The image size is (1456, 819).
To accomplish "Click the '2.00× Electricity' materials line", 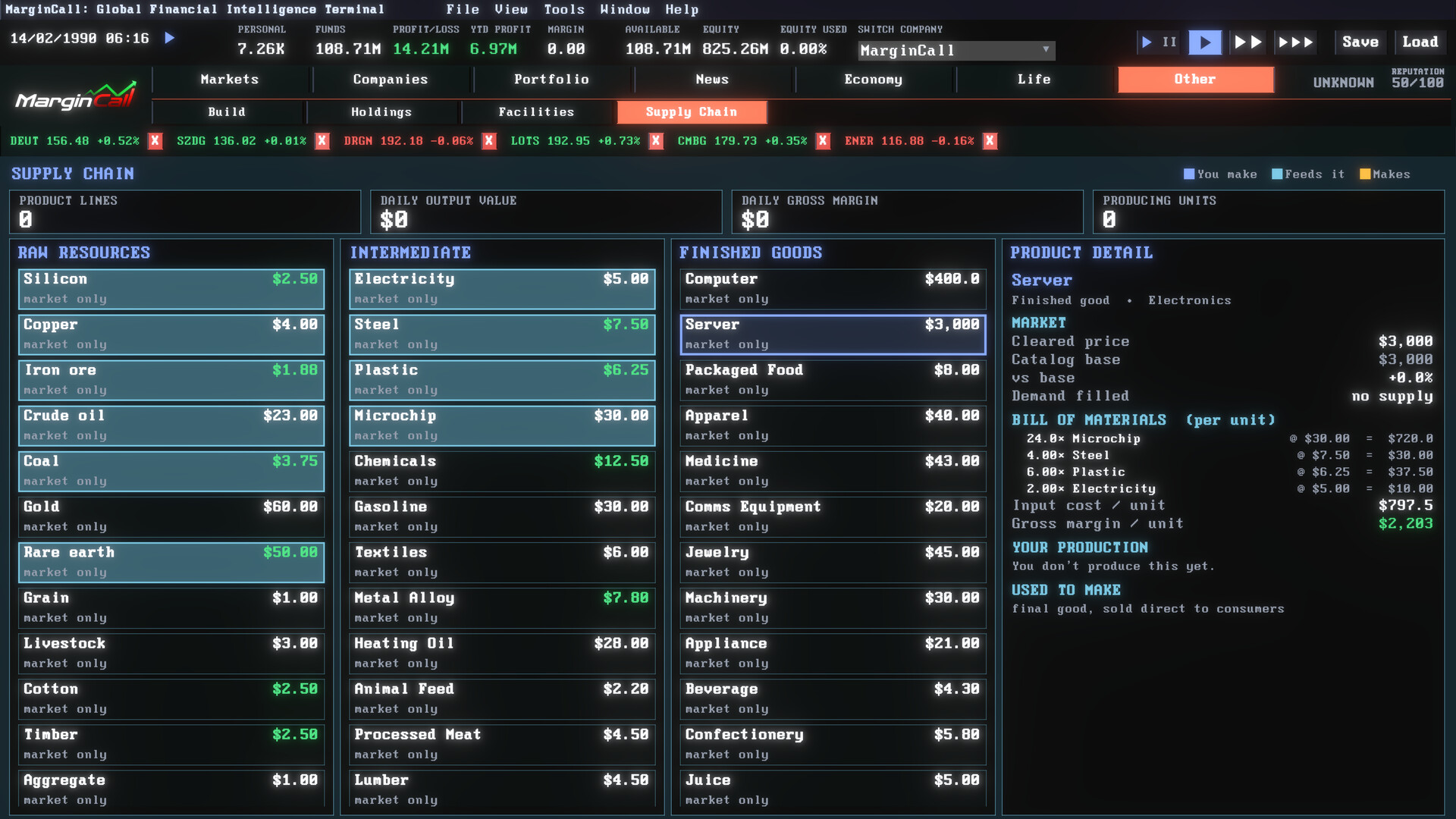I will (1229, 488).
